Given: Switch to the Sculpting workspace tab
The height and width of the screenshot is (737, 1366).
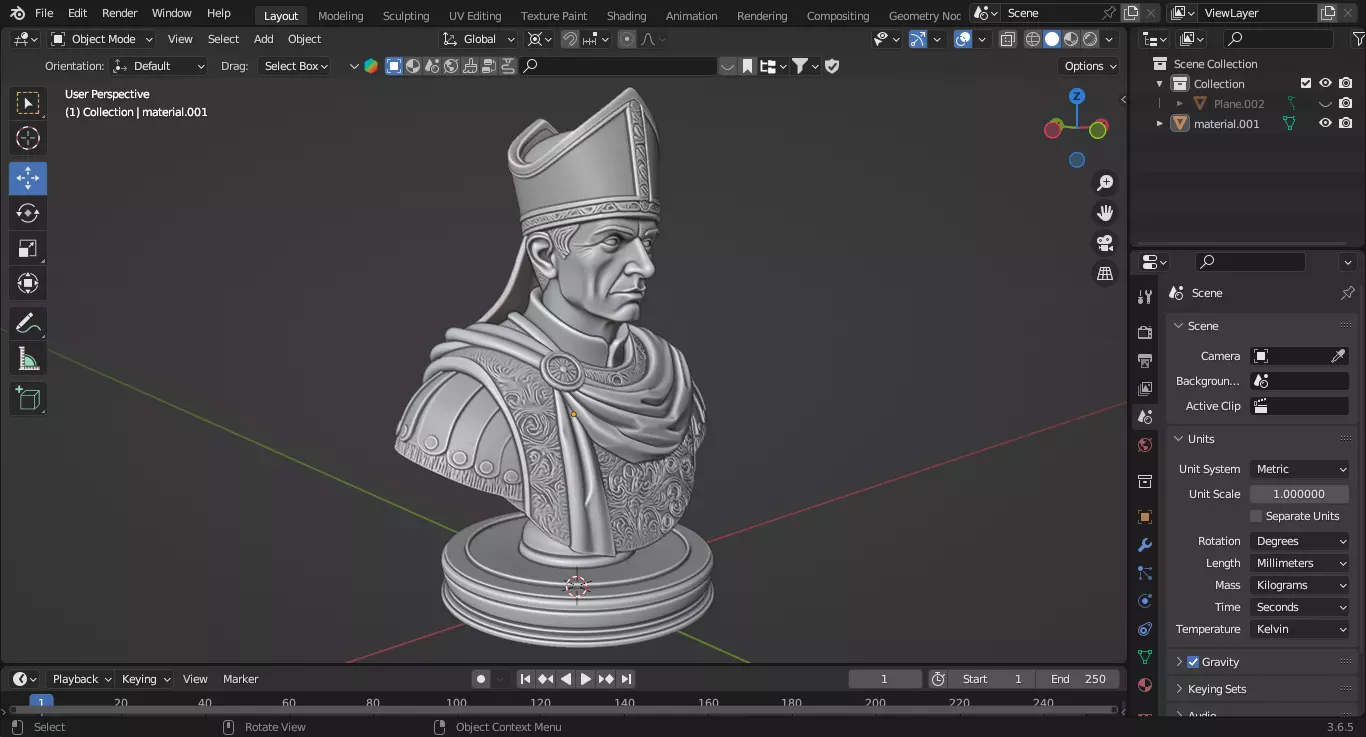Looking at the screenshot, I should point(406,15).
